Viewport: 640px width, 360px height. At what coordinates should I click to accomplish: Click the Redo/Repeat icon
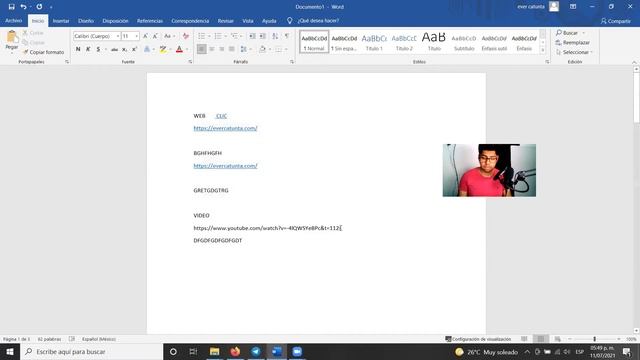39,7
